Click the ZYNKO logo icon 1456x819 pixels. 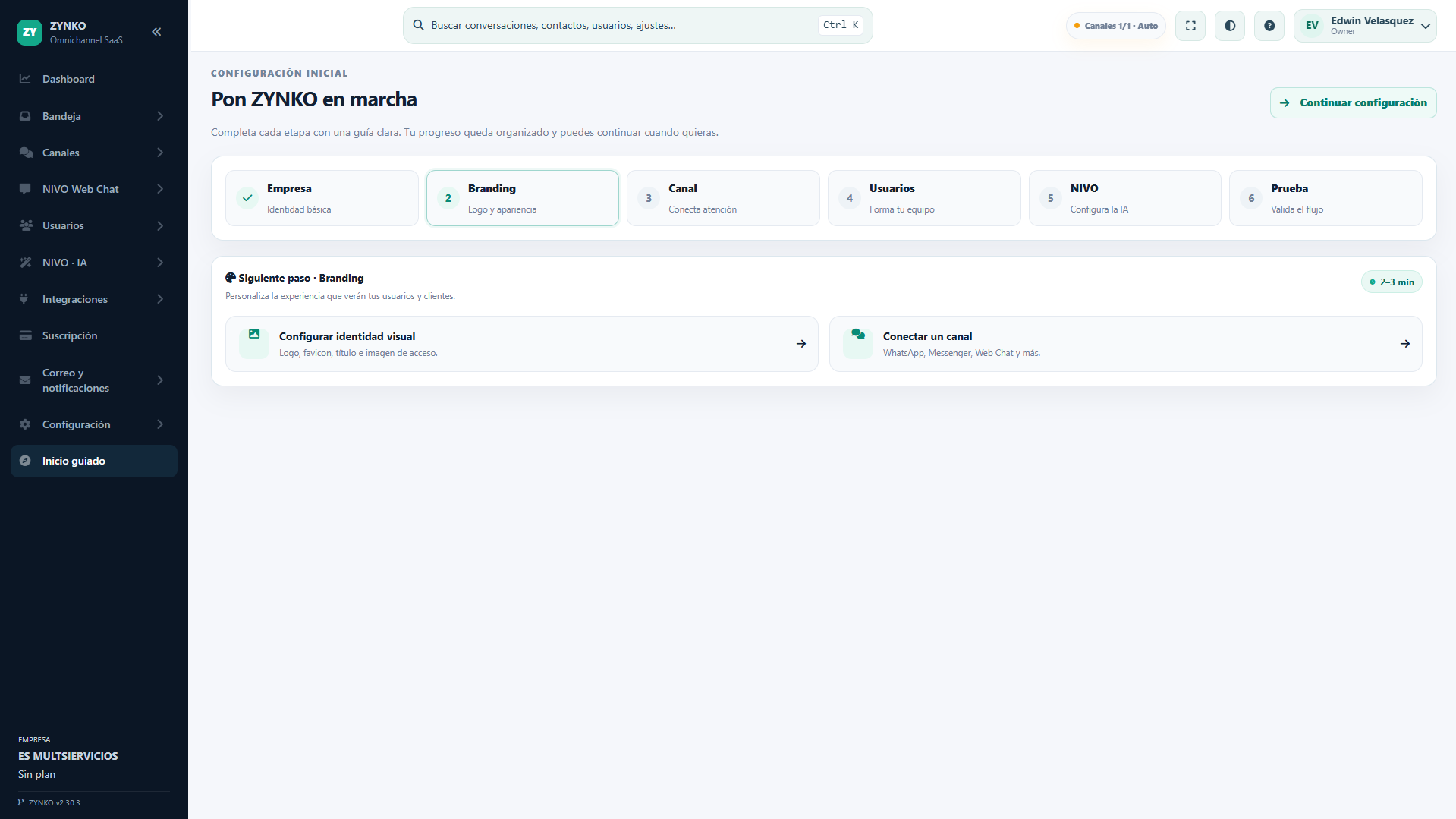(30, 32)
